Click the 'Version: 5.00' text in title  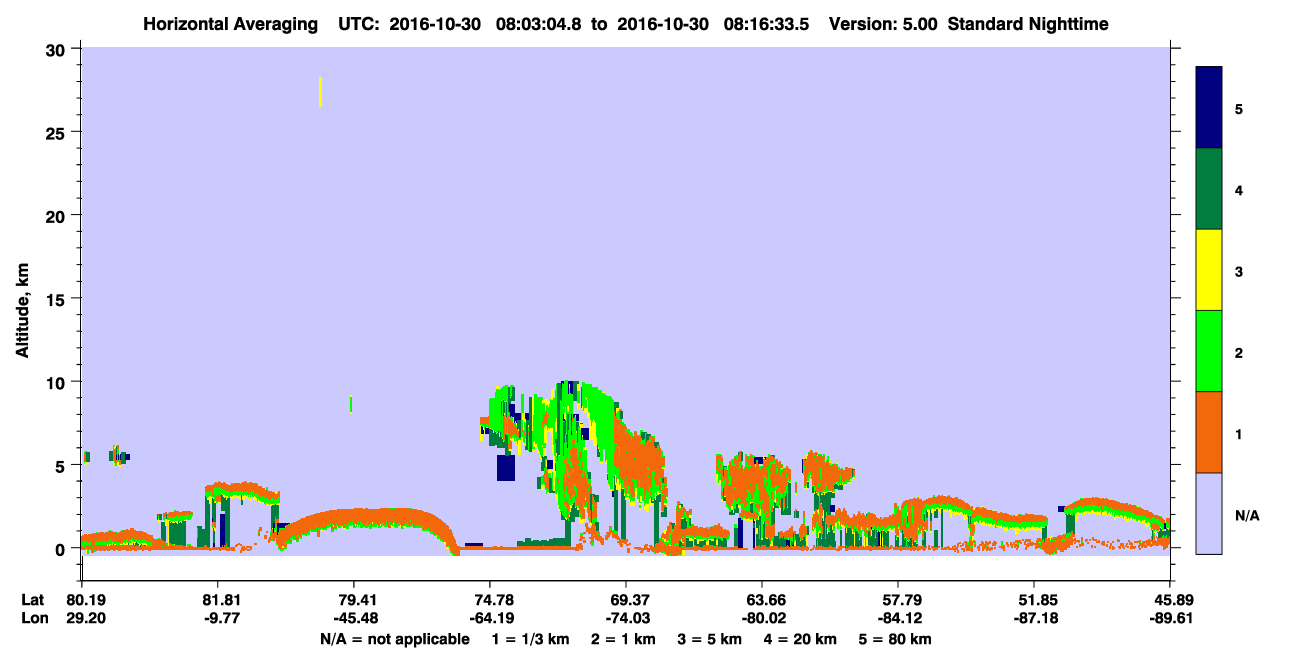tap(878, 24)
